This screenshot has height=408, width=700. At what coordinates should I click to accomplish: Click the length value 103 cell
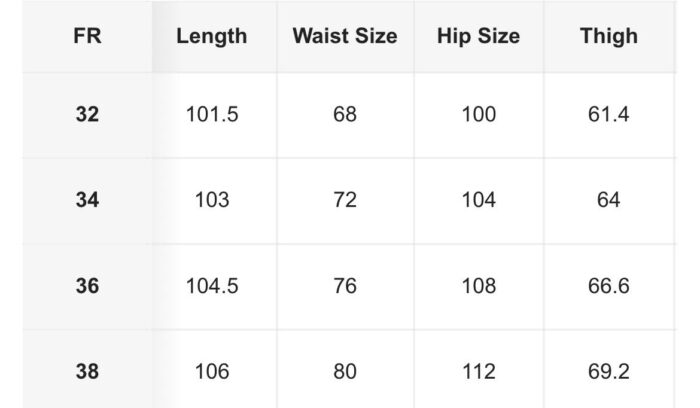212,200
